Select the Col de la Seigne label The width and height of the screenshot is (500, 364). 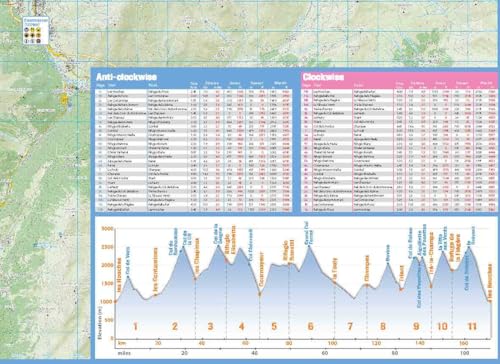click(x=218, y=234)
